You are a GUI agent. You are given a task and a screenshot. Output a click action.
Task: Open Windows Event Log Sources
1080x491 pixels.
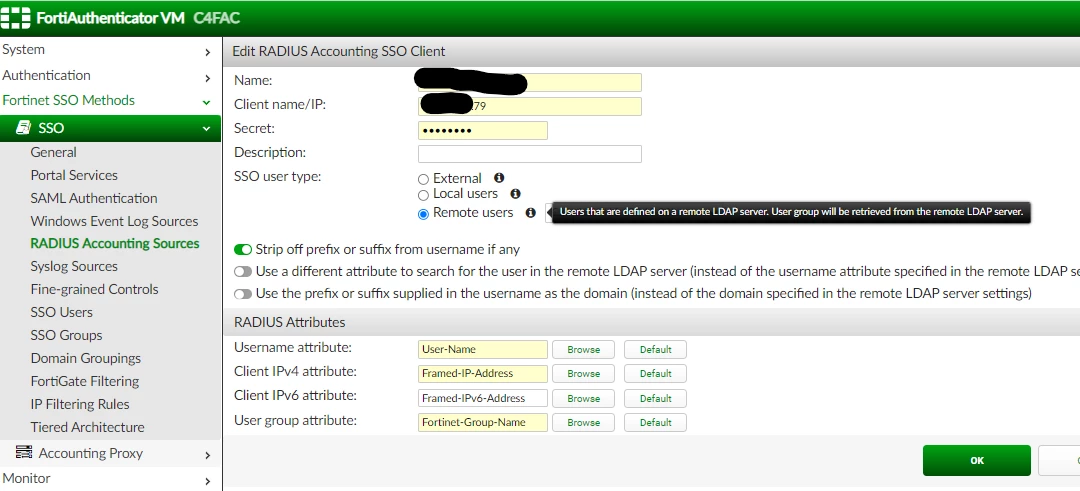(114, 221)
